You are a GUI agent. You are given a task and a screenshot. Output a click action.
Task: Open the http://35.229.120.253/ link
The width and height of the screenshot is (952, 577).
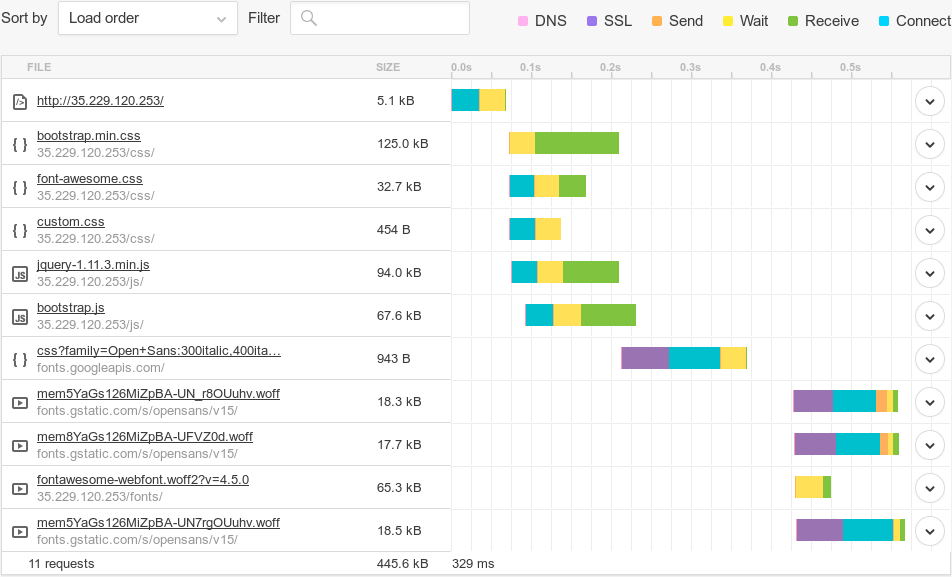[x=100, y=100]
